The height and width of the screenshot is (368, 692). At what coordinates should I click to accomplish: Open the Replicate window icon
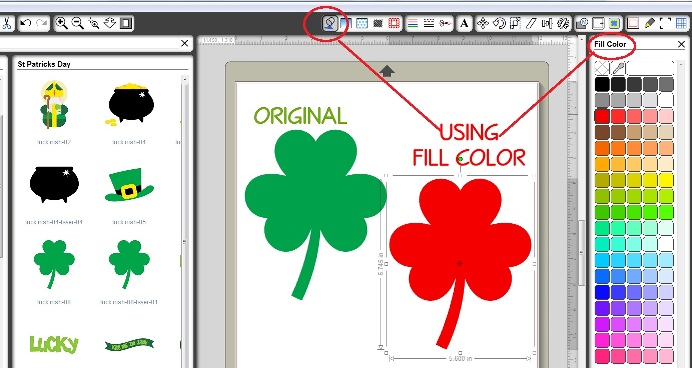point(563,23)
